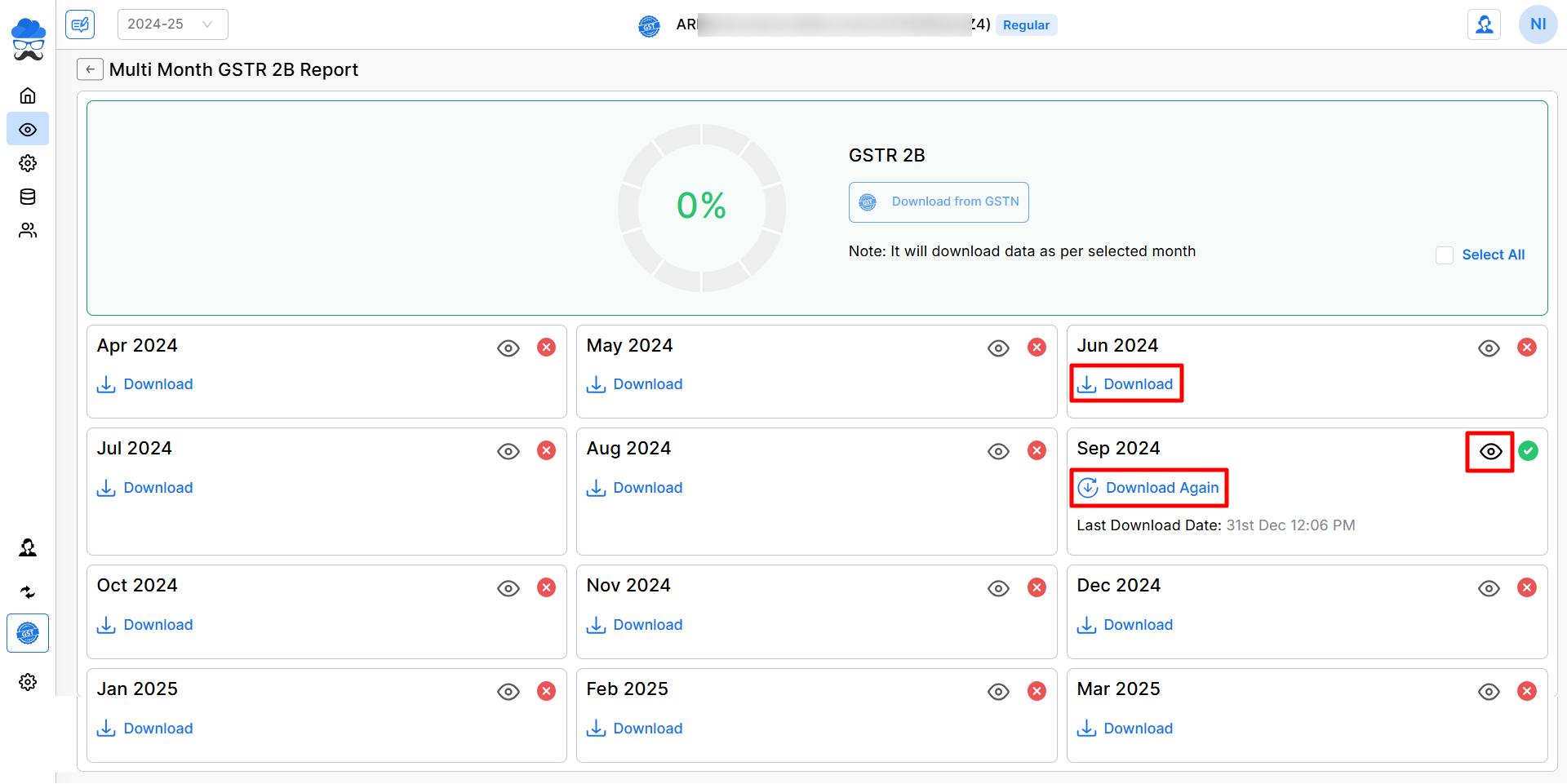1567x784 pixels.
Task: Click the red status icon for Apr 2024
Action: (x=546, y=348)
